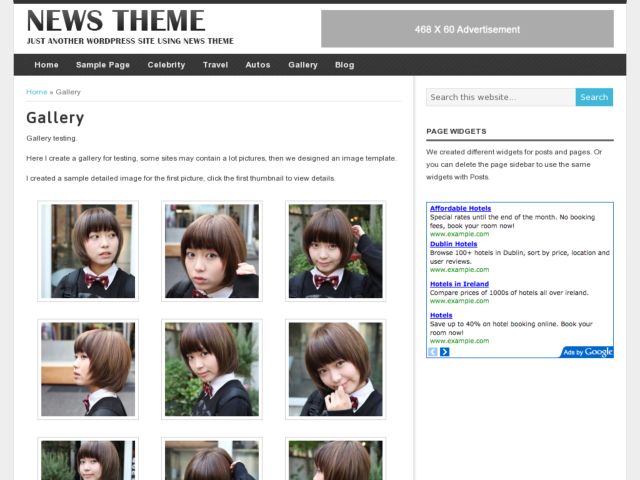Open thumbnail of girl with finger on lips

[x=336, y=369]
